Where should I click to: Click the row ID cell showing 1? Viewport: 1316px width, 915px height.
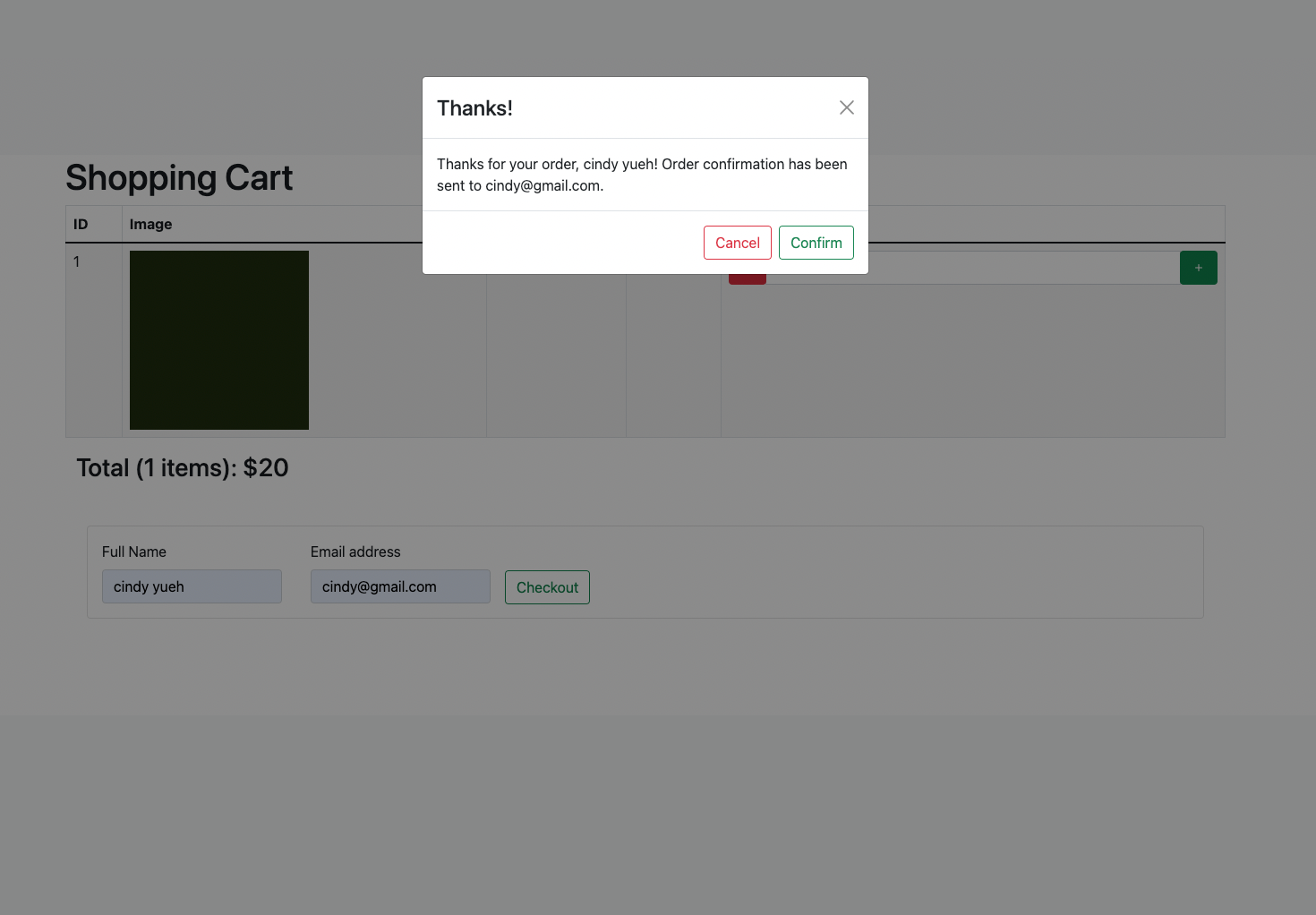77,261
